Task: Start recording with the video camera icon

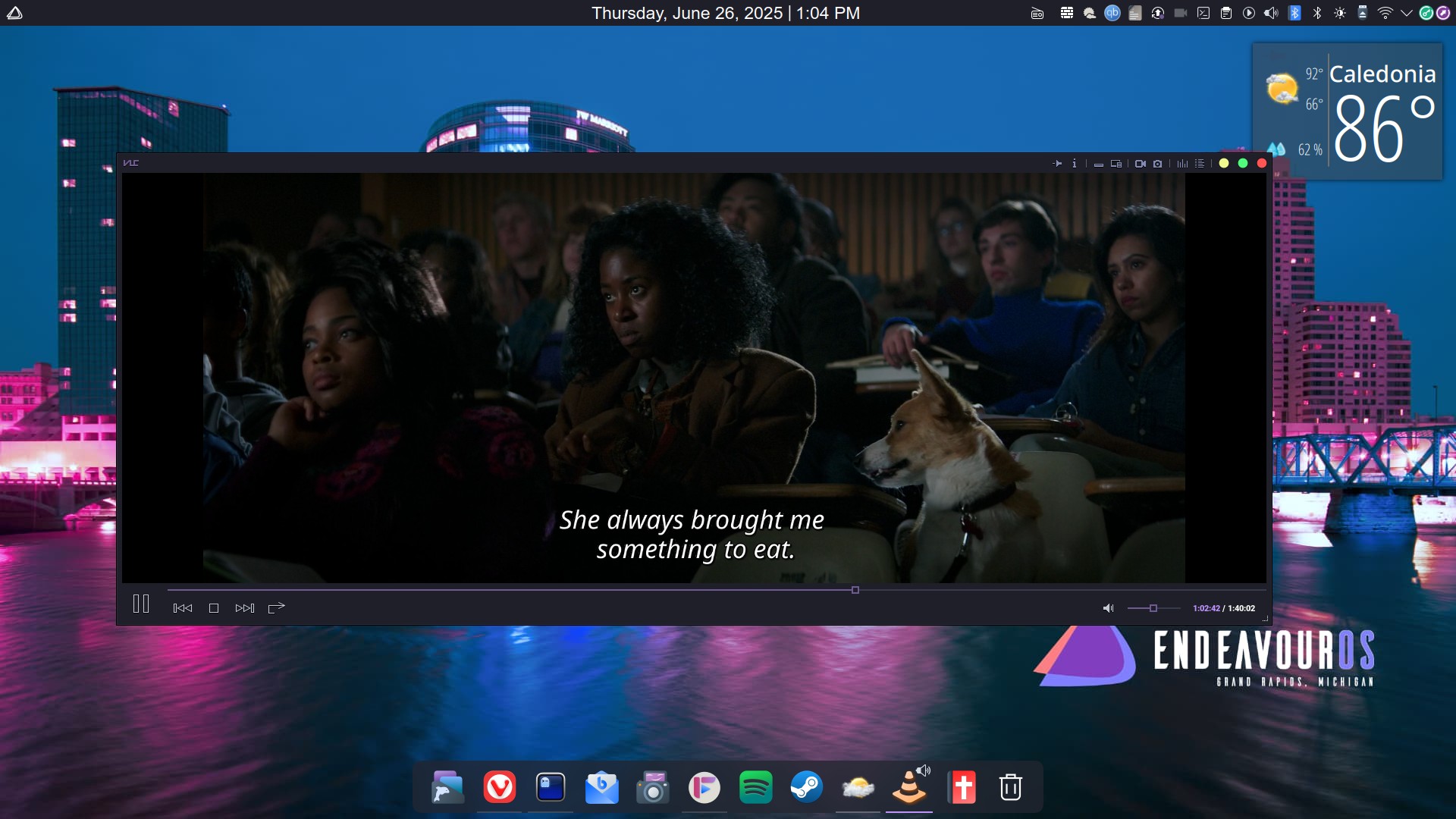Action: (1140, 163)
